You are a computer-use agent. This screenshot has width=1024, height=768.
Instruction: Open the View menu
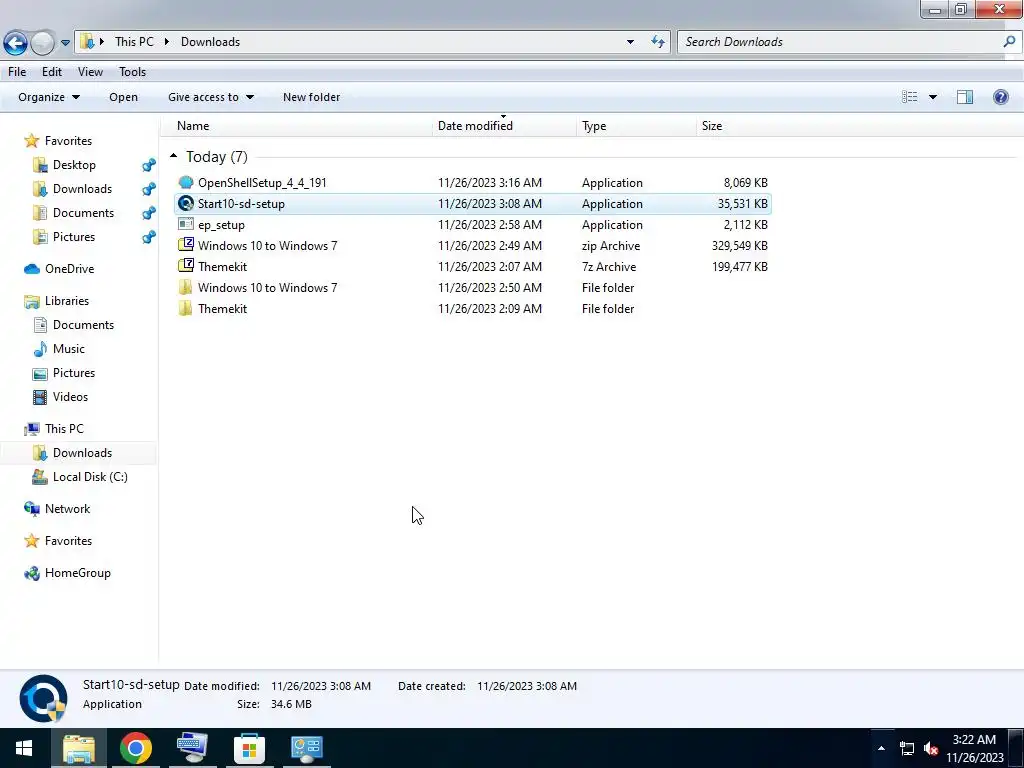pyautogui.click(x=90, y=72)
